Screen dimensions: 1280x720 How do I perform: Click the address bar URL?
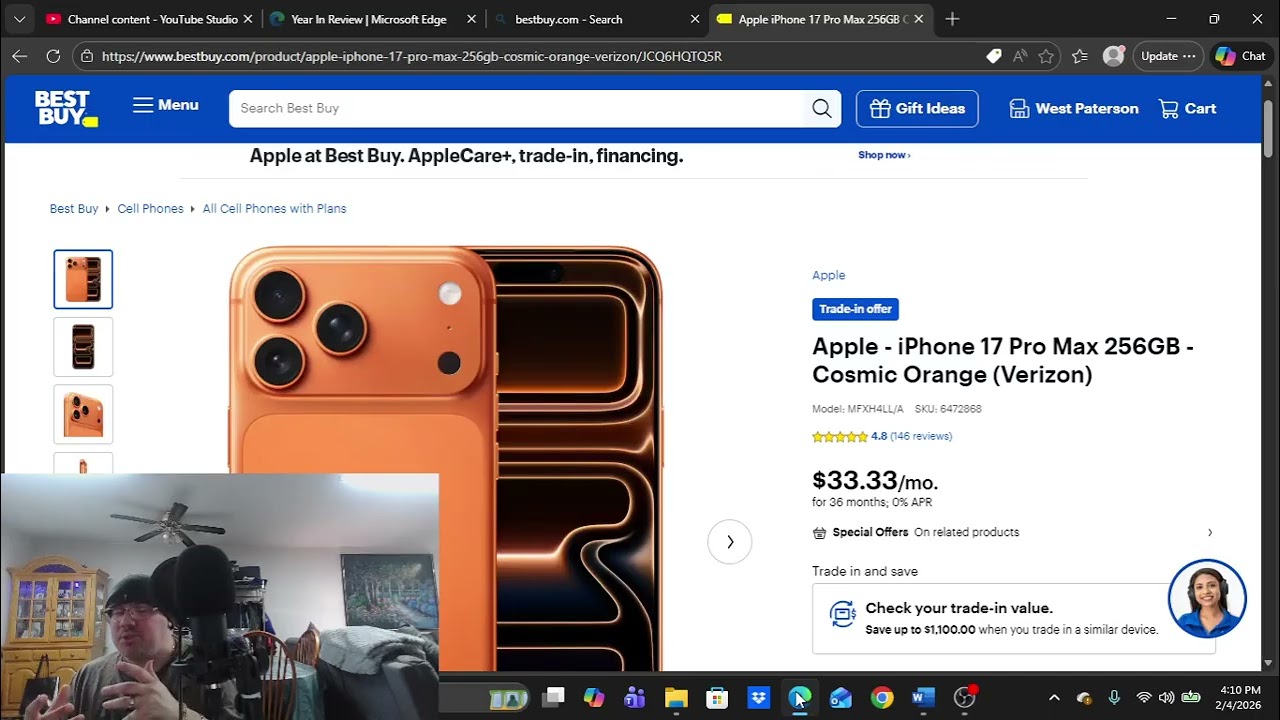412,57
